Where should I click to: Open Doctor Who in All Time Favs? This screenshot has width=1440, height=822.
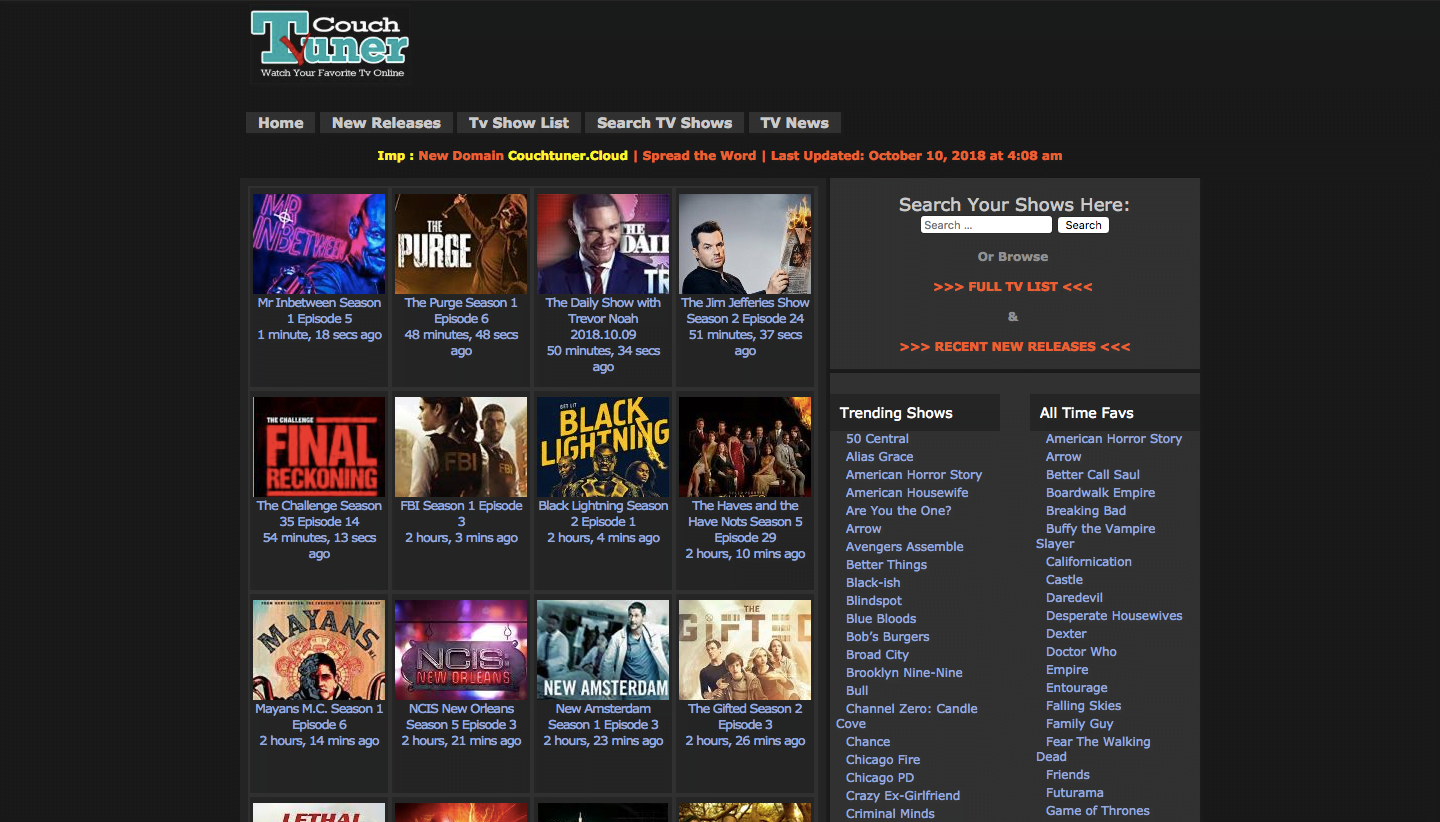click(1081, 652)
